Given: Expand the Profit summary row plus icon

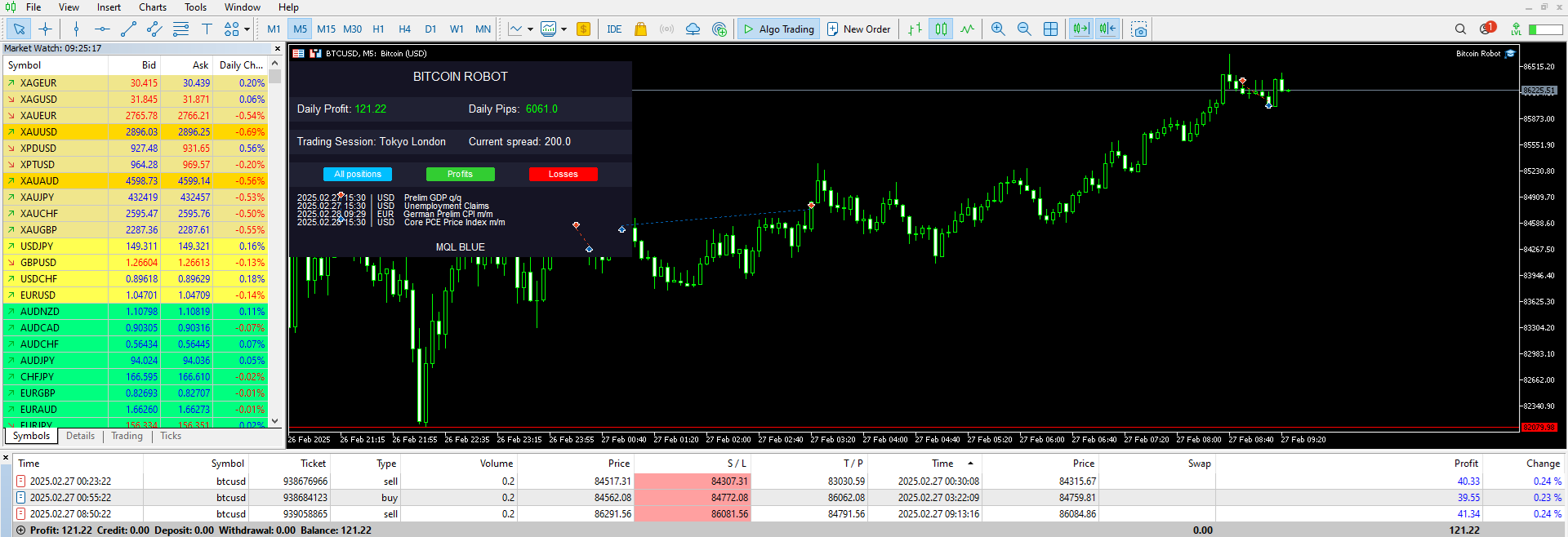Looking at the screenshot, I should [20, 530].
